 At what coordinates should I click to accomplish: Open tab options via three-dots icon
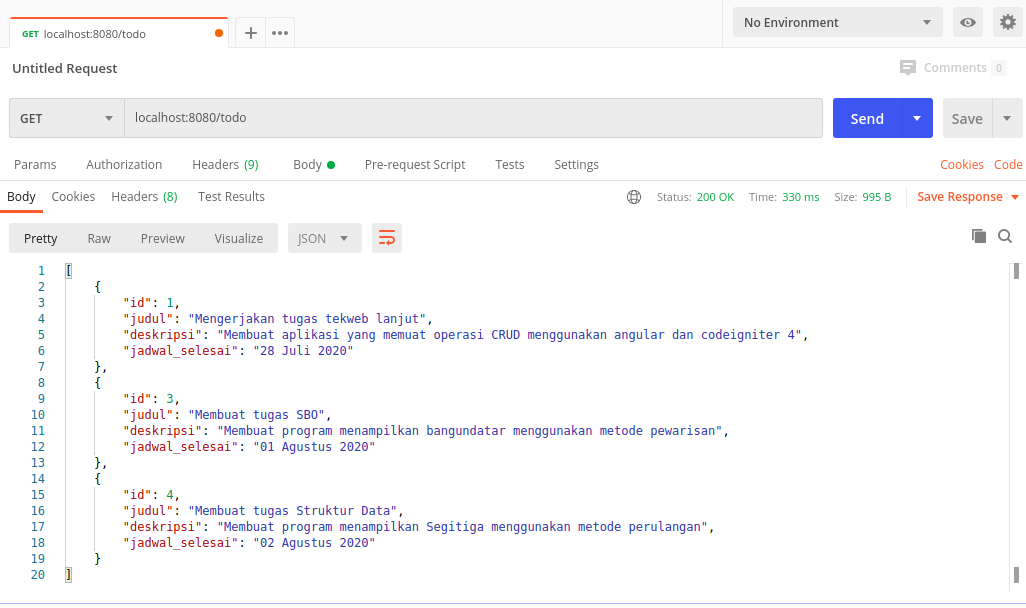(280, 33)
